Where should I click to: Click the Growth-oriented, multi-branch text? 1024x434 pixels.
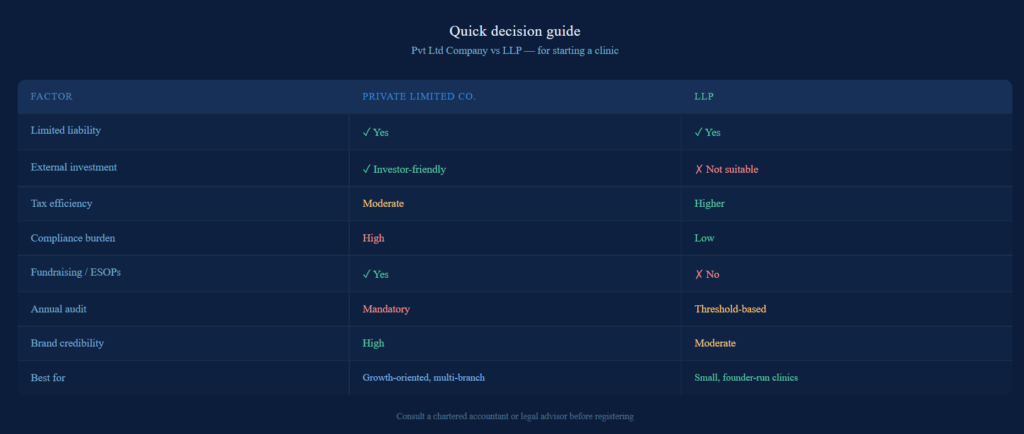(x=423, y=377)
